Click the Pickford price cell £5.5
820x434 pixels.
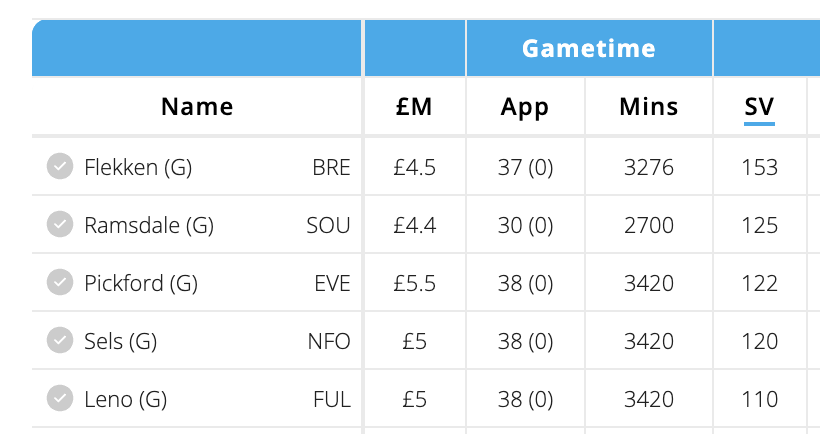pos(414,283)
